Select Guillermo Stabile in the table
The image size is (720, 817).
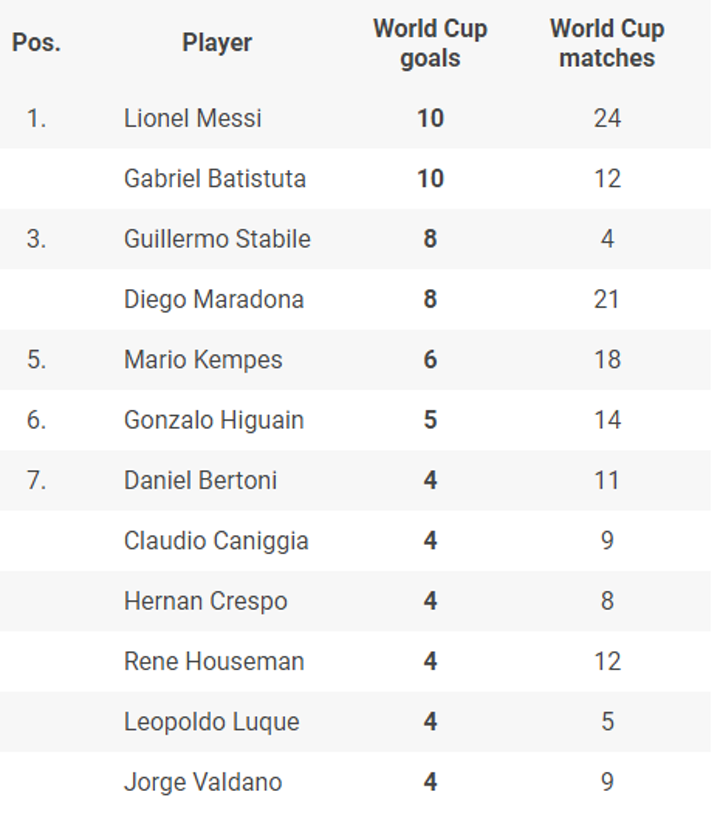click(217, 239)
